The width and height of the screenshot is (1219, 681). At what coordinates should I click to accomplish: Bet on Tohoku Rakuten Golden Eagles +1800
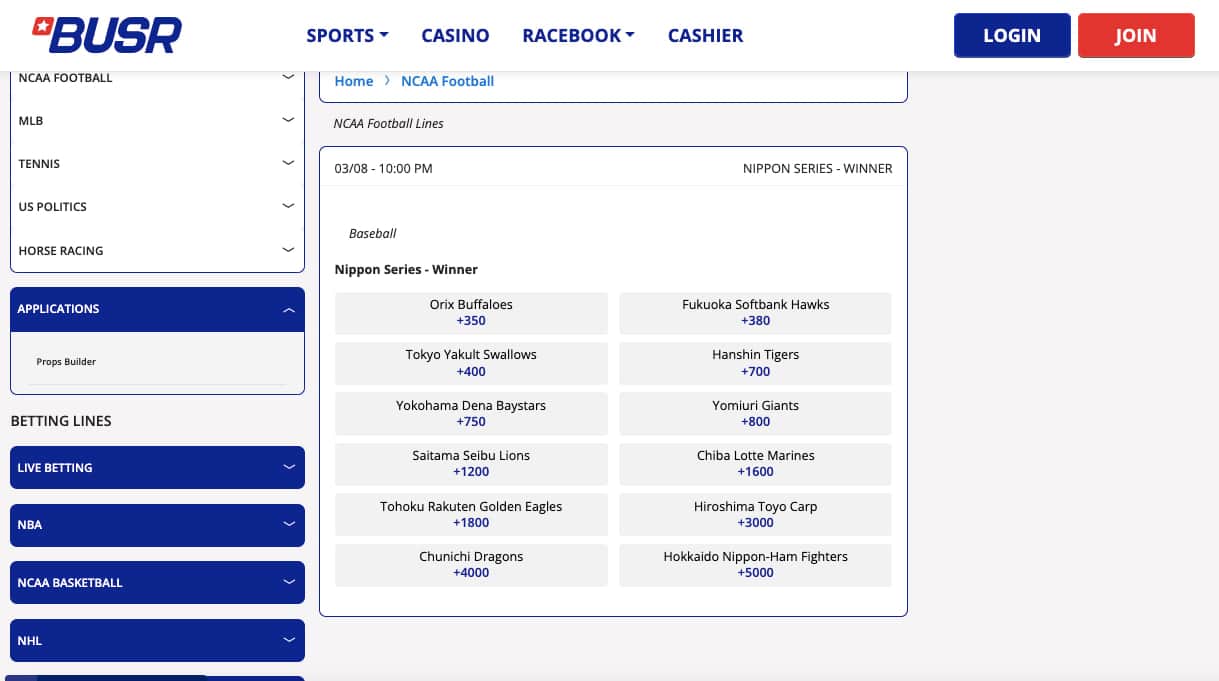coord(471,514)
